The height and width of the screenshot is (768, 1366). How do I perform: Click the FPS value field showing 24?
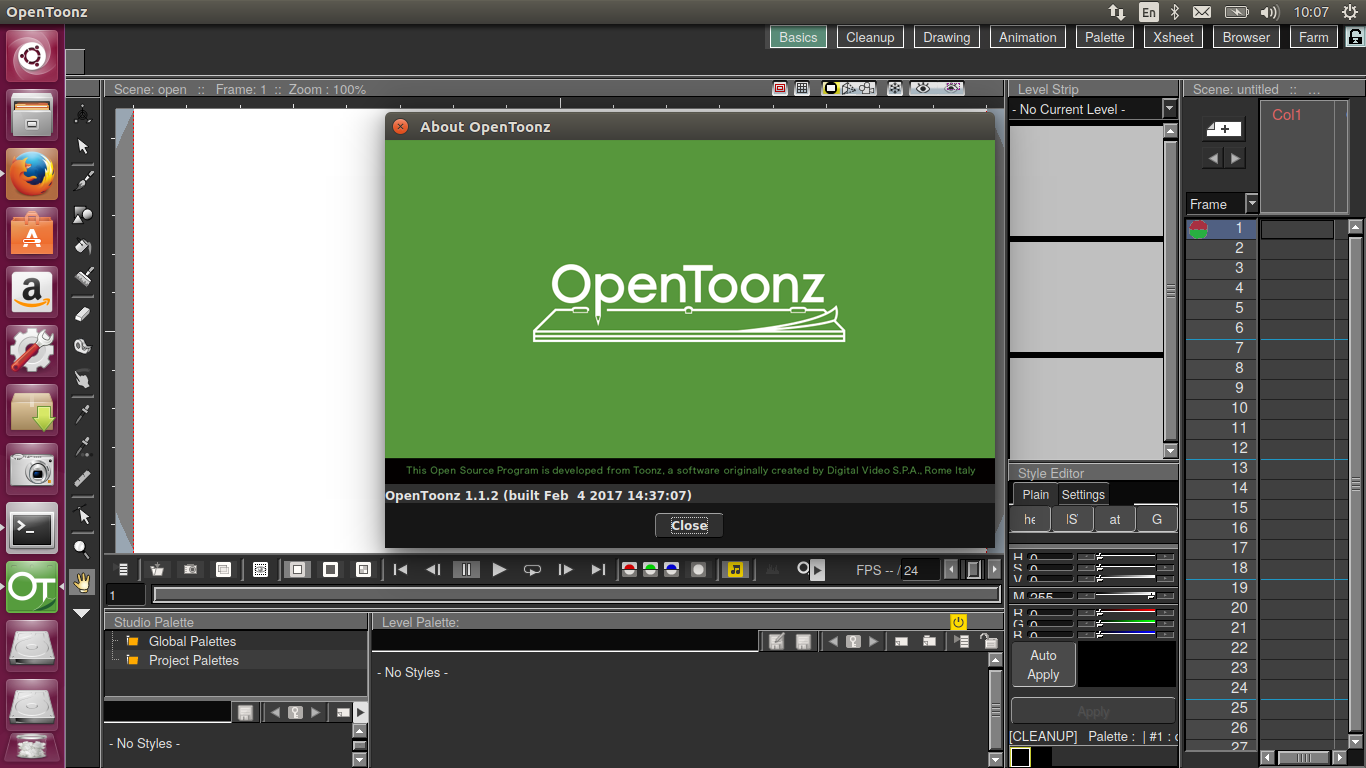[920, 570]
